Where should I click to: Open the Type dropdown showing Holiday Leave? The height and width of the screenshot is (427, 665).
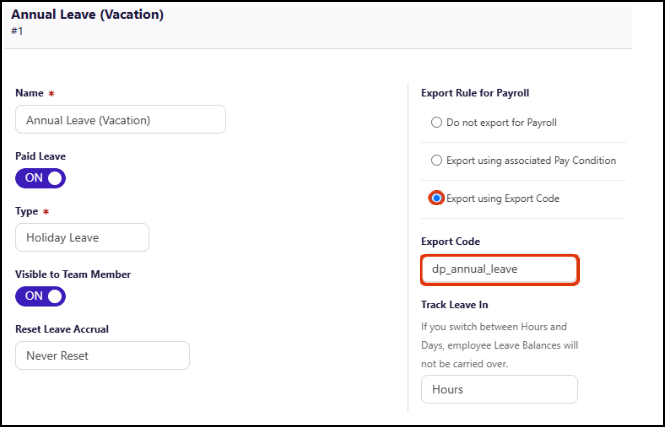(x=82, y=237)
